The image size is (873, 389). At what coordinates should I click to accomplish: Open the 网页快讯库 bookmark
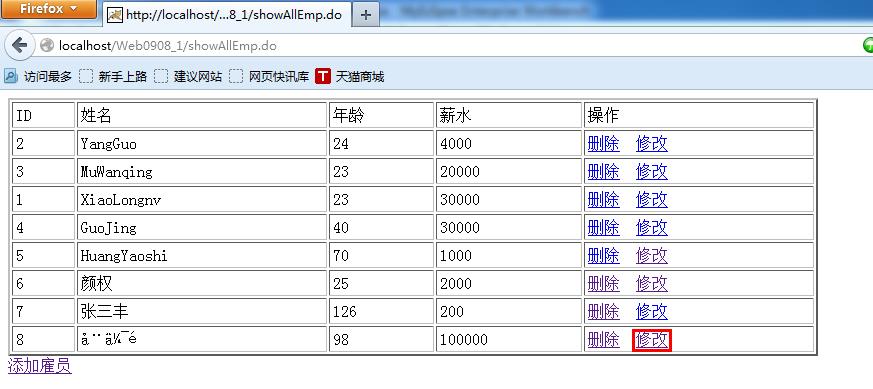click(x=269, y=76)
